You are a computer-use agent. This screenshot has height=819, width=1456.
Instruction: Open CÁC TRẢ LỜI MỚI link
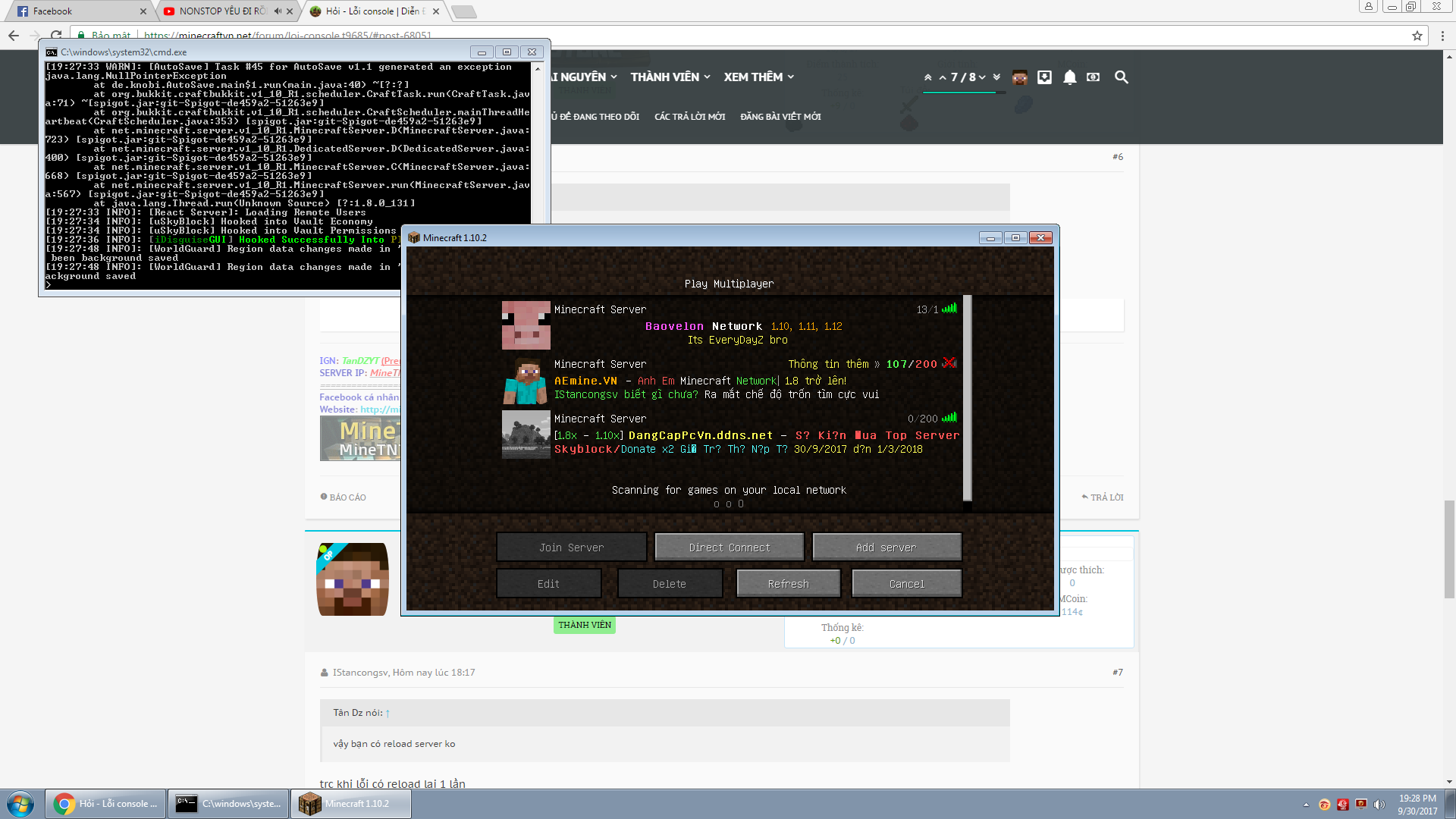689,117
